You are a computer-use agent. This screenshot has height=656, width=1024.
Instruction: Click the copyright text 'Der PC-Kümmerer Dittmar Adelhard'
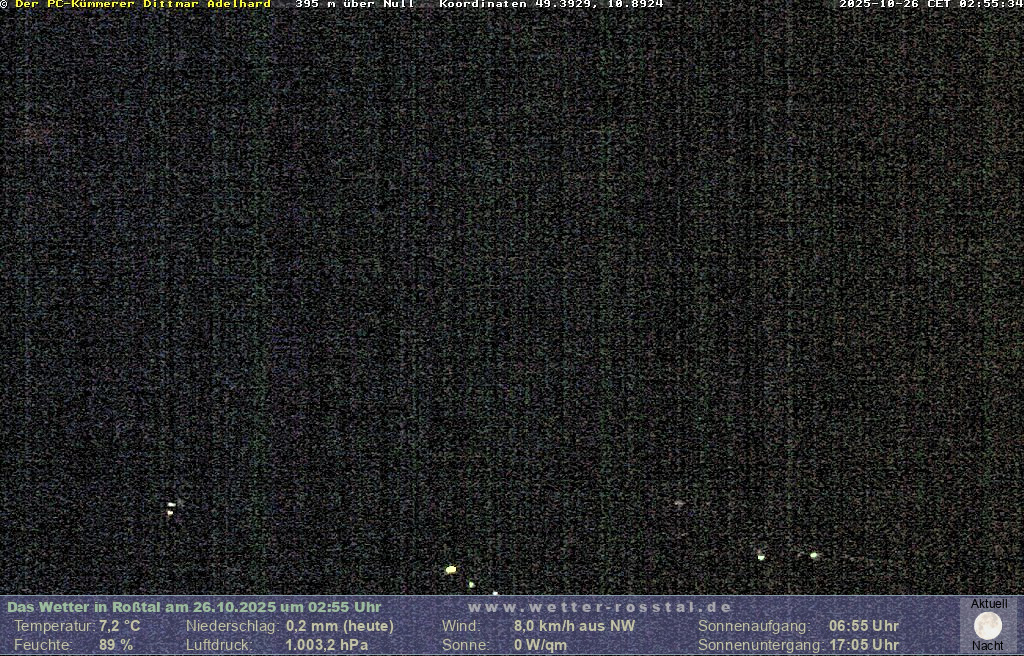[x=142, y=5]
